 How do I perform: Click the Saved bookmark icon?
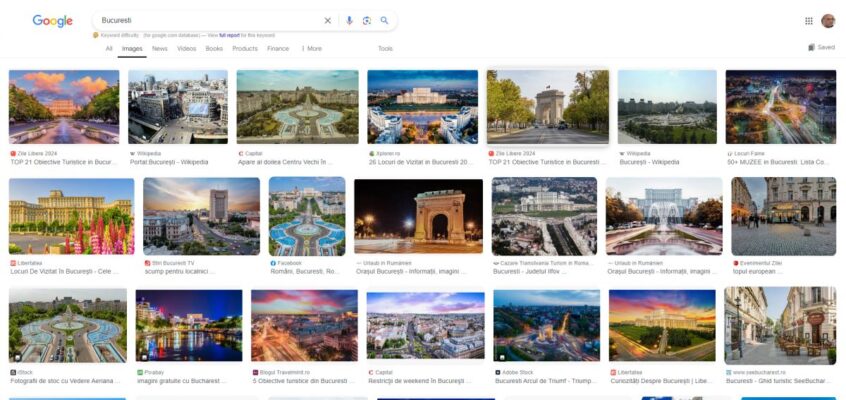pyautogui.click(x=811, y=48)
